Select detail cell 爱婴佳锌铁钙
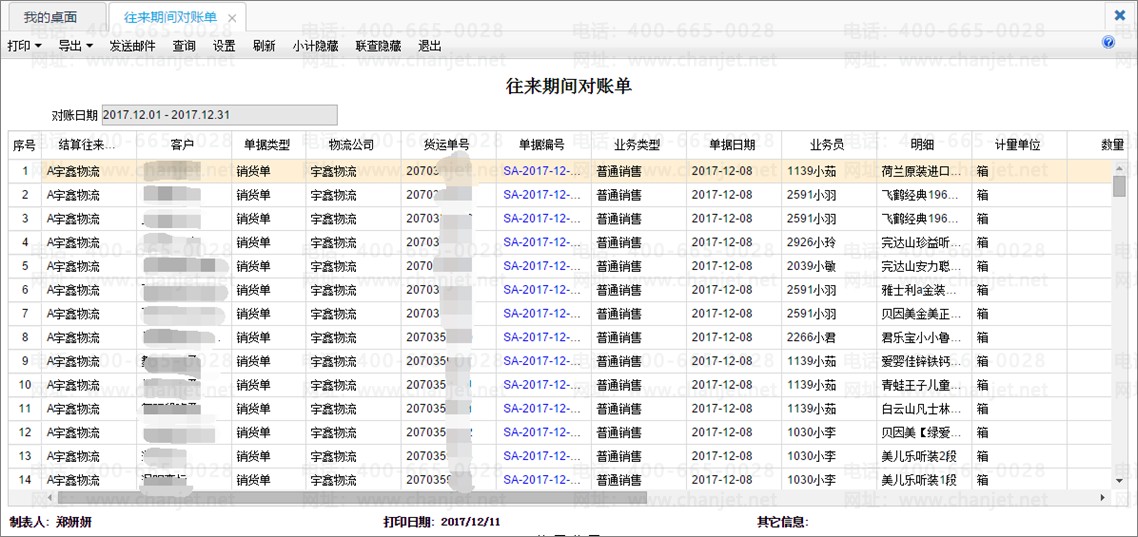 924,361
